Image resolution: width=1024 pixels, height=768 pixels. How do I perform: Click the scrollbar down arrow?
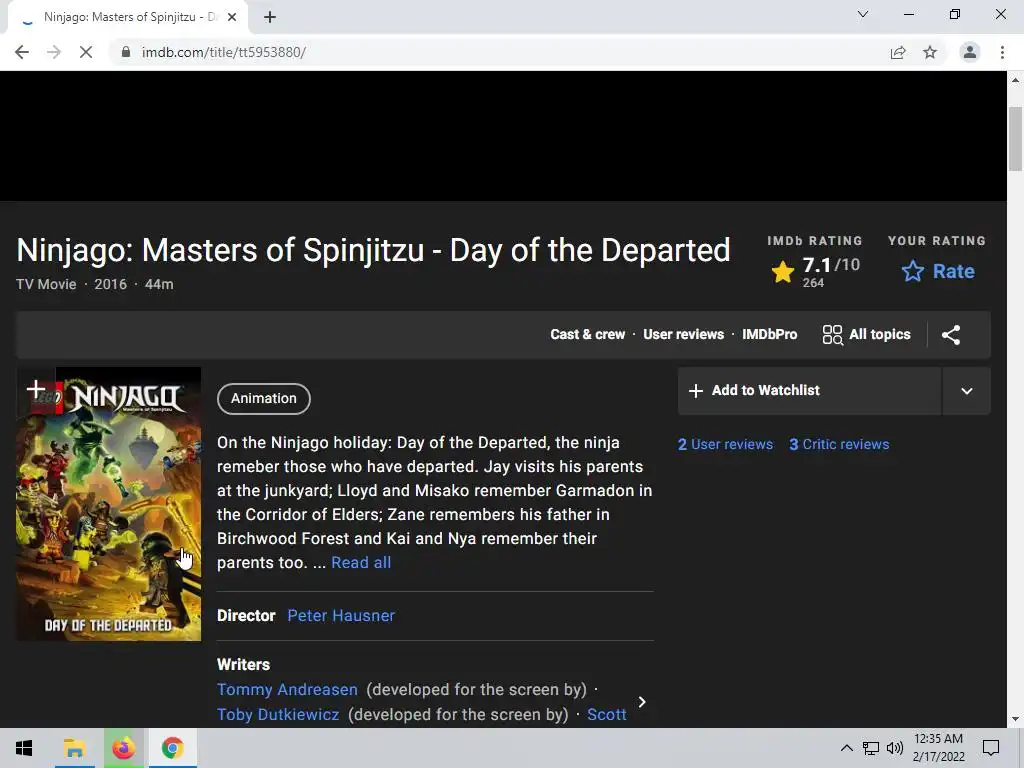1015,719
